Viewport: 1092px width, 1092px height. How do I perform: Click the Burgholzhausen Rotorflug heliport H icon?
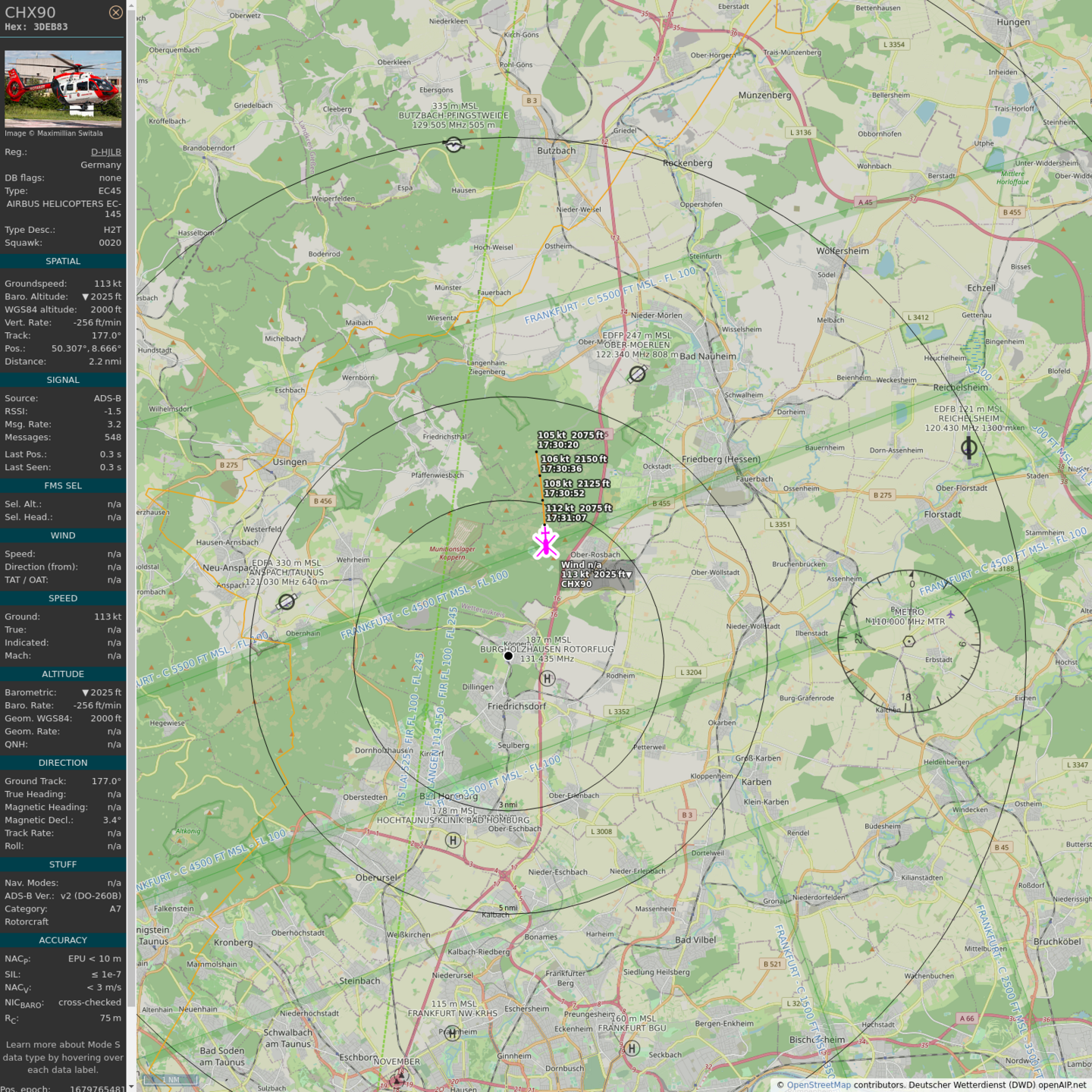pyautogui.click(x=548, y=679)
